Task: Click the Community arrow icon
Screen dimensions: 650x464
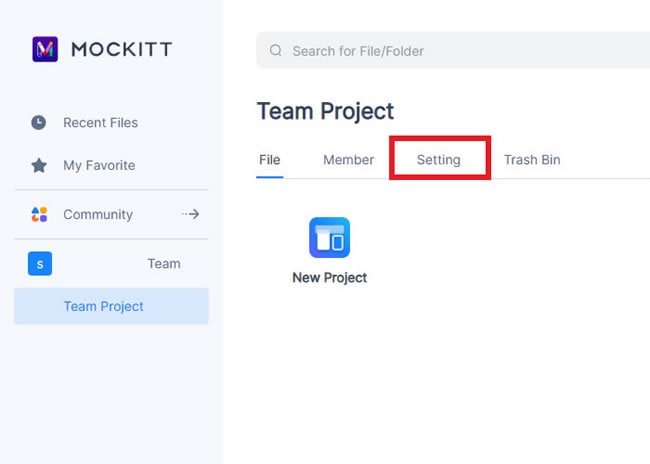Action: [x=190, y=214]
